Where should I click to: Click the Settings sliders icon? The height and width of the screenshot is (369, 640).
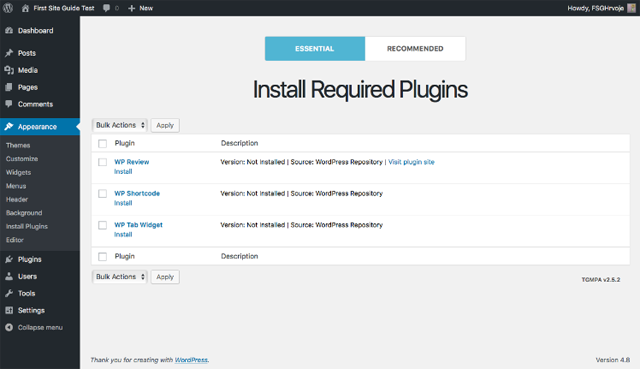[9, 310]
